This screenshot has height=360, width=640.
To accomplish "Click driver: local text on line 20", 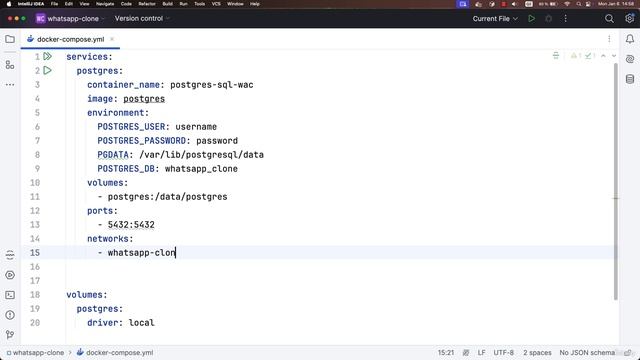I will click(x=121, y=322).
